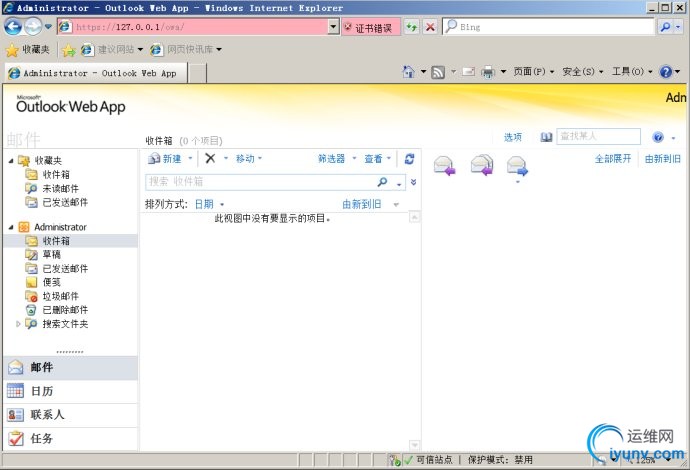Click the Find Someone (查找某人) field

tap(598, 136)
